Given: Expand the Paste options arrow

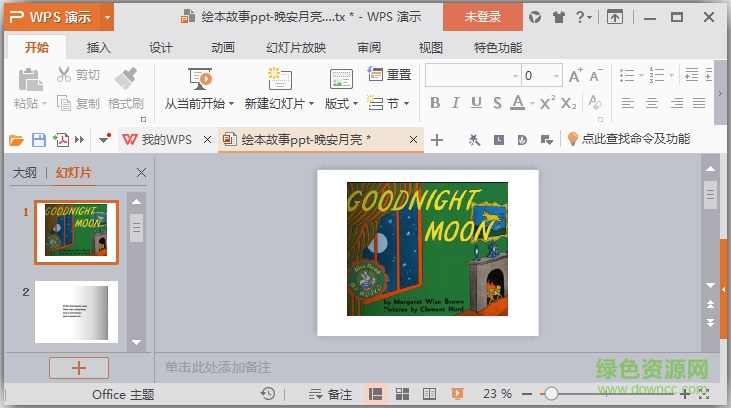Looking at the screenshot, I should coord(44,104).
